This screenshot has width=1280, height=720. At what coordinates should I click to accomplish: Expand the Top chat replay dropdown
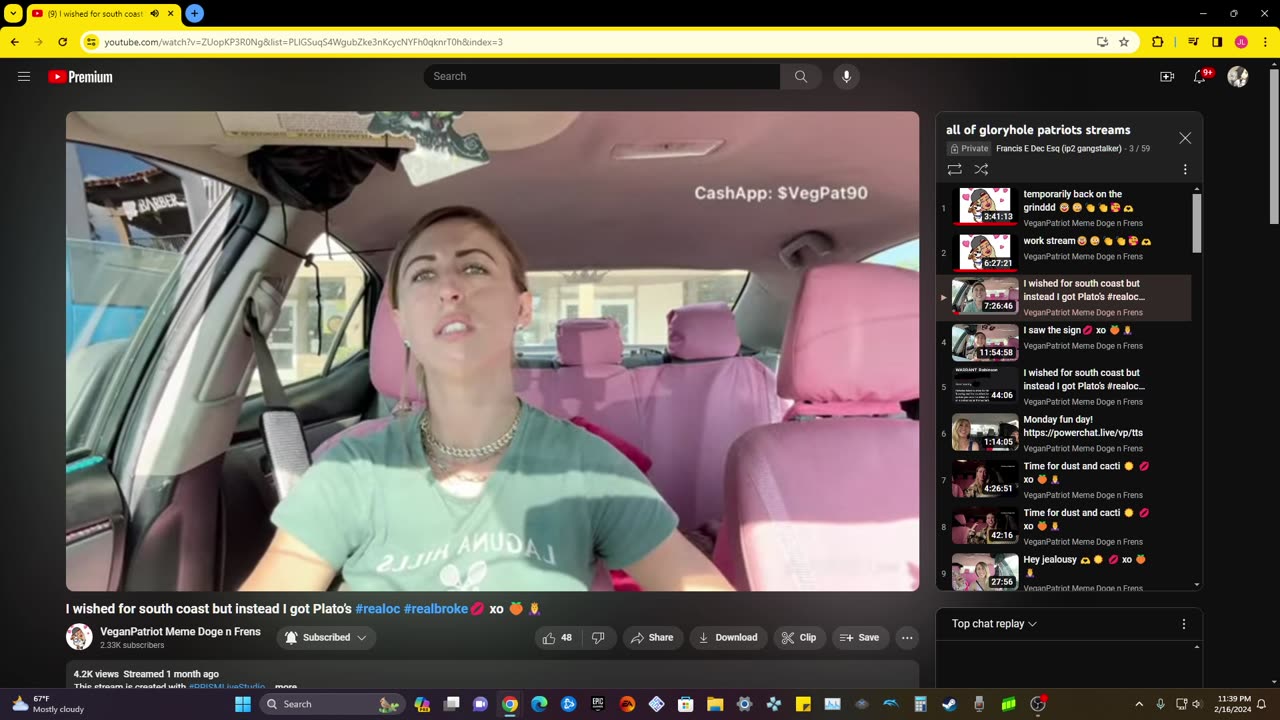994,624
